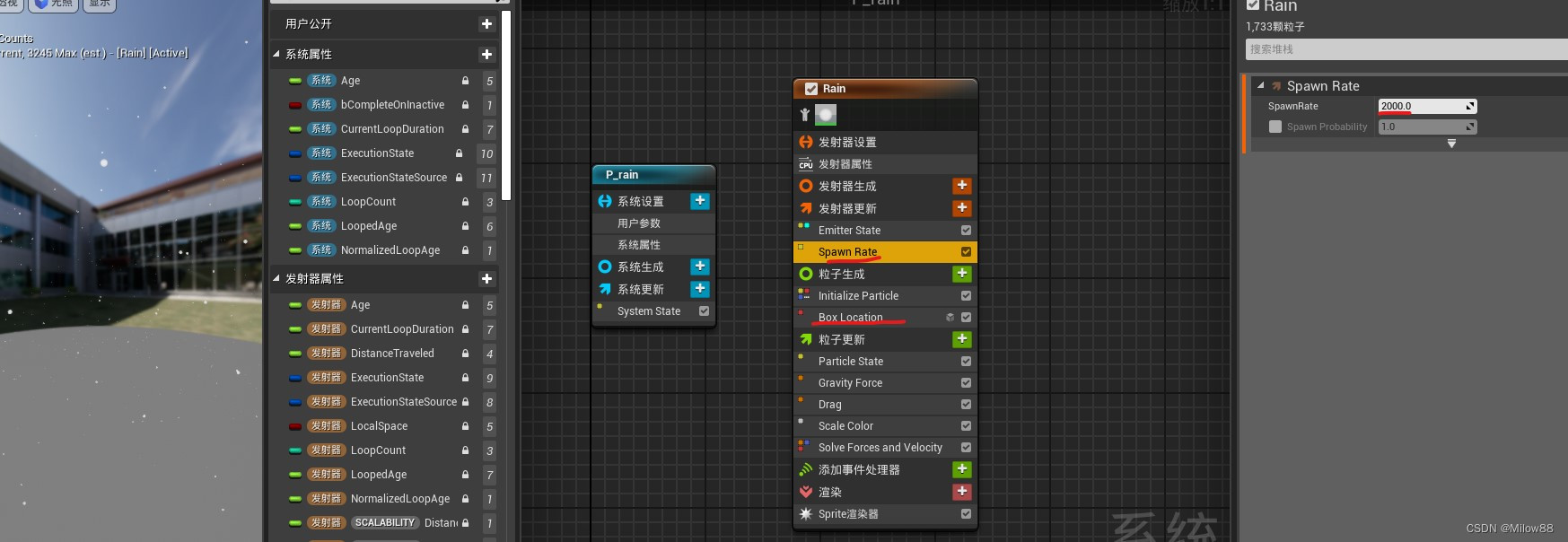Screen dimensions: 1568x542
Task: Add a module to 发射器生成 with plus icon
Action: [961, 186]
